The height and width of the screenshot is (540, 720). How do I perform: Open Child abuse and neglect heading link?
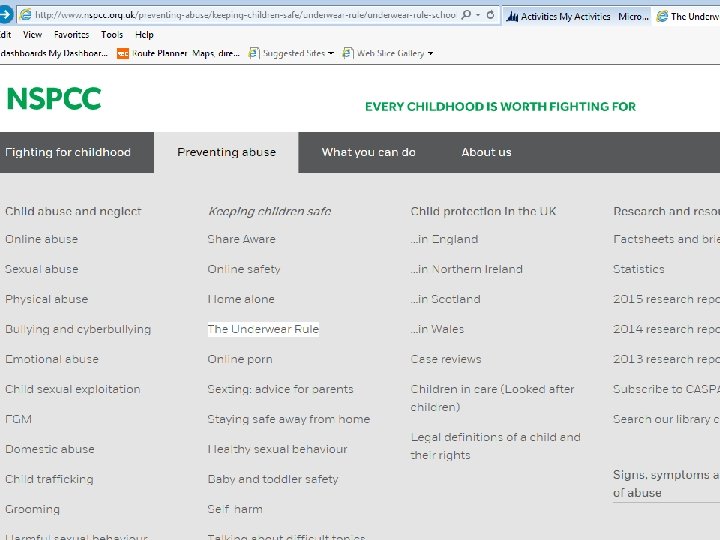[73, 211]
